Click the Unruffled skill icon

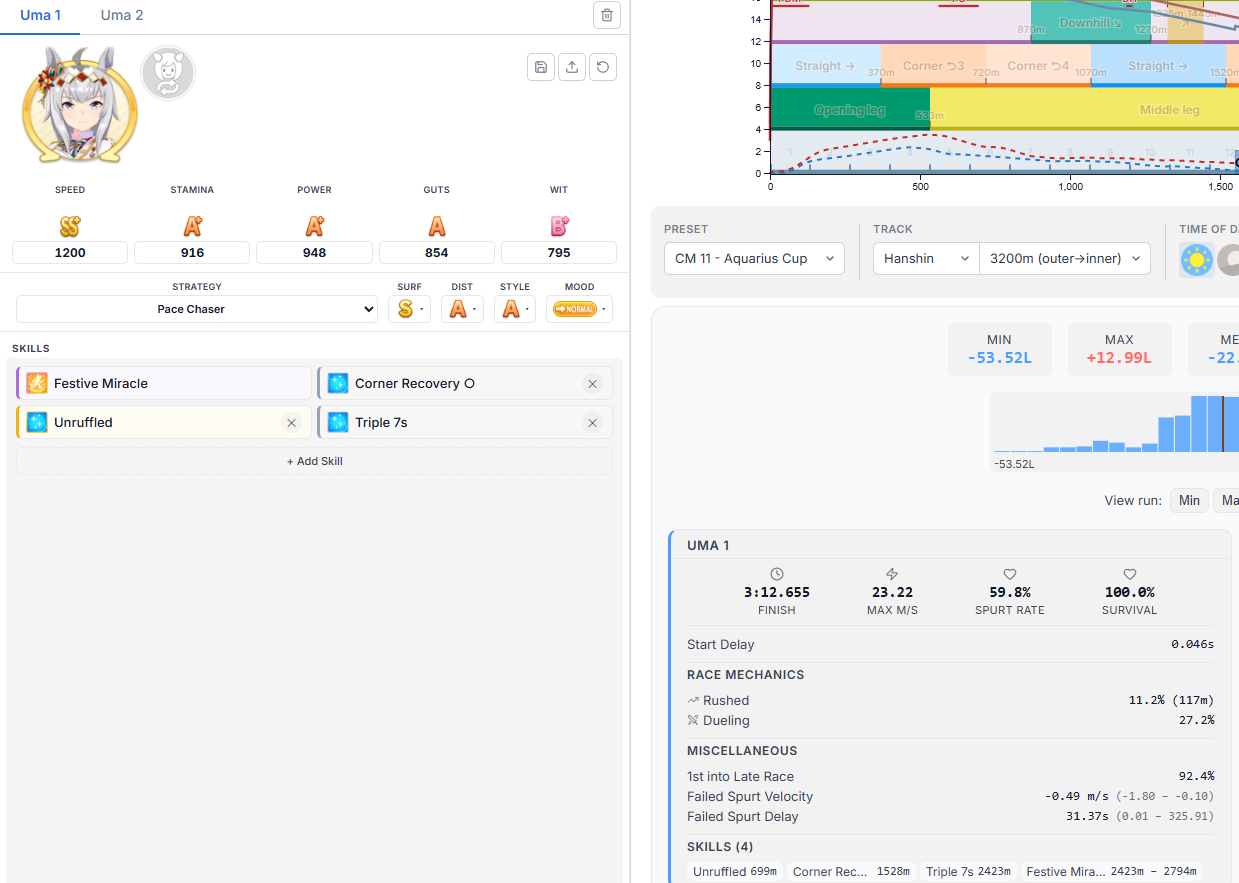37,422
